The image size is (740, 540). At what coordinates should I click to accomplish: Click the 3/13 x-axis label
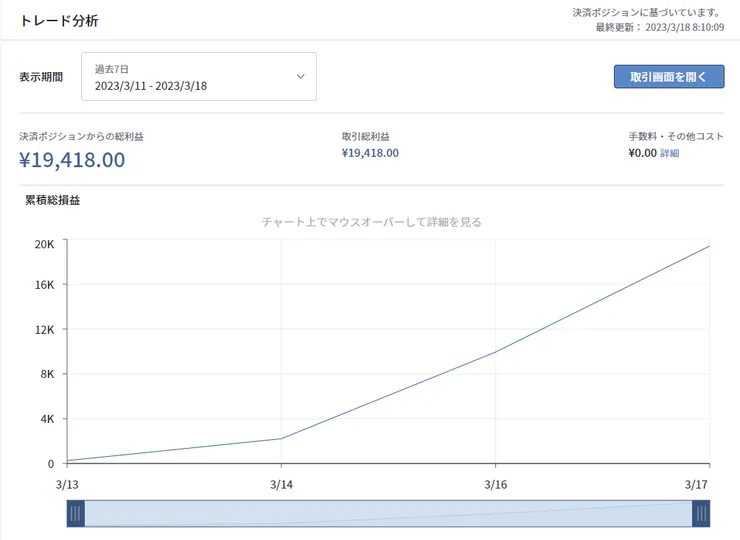pyautogui.click(x=67, y=484)
